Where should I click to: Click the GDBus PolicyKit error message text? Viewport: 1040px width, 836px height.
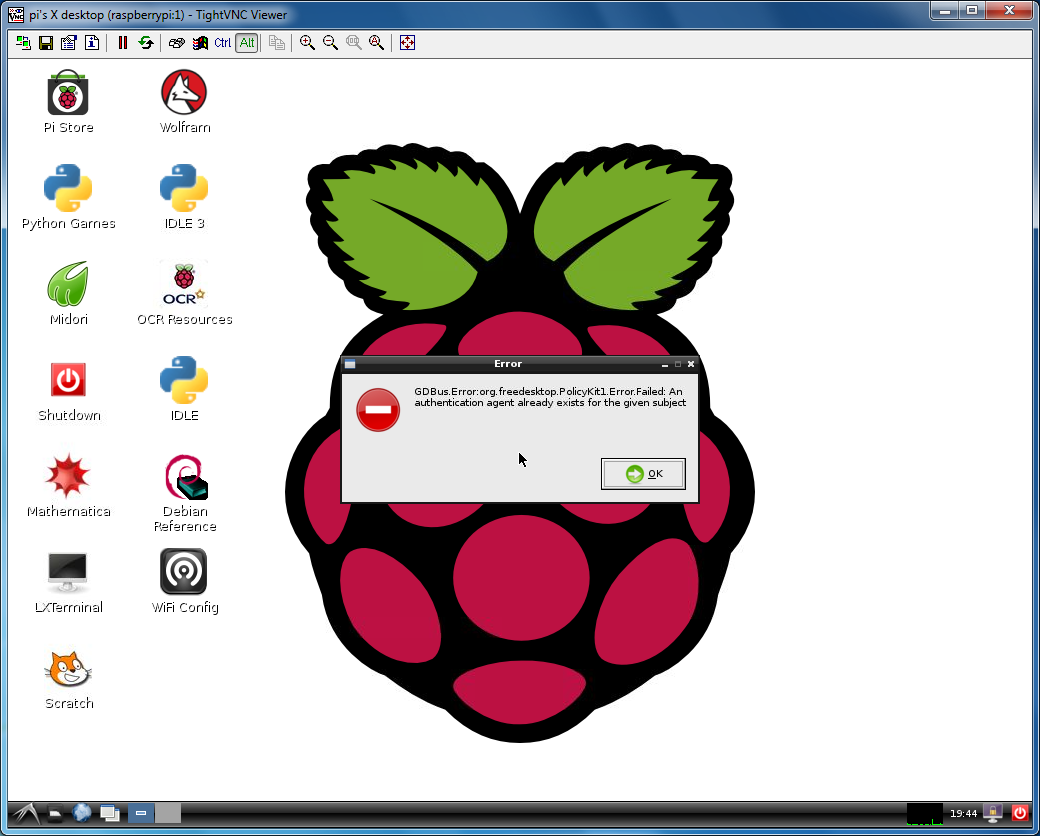(x=551, y=397)
